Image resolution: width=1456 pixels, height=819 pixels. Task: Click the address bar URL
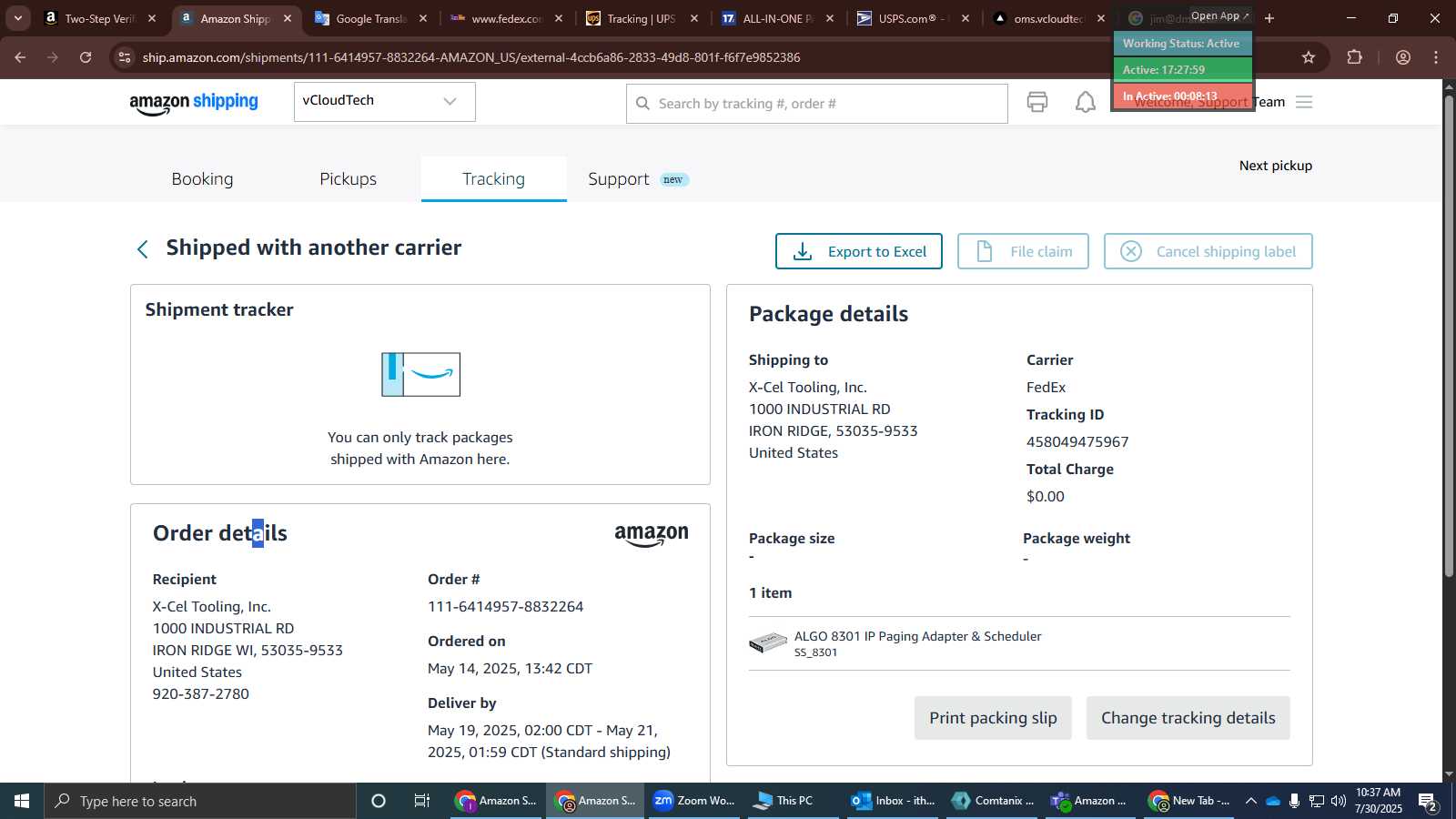coord(471,57)
